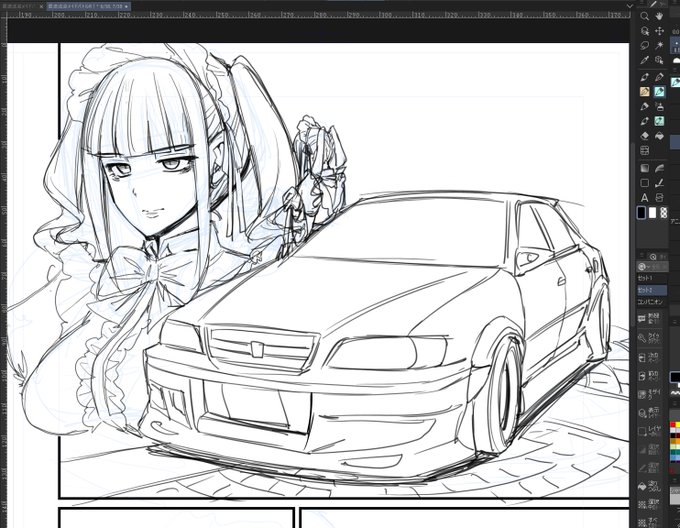Image resolution: width=680 pixels, height=528 pixels.
Task: Select the active teal-highlighted pencil tool
Action: click(660, 91)
